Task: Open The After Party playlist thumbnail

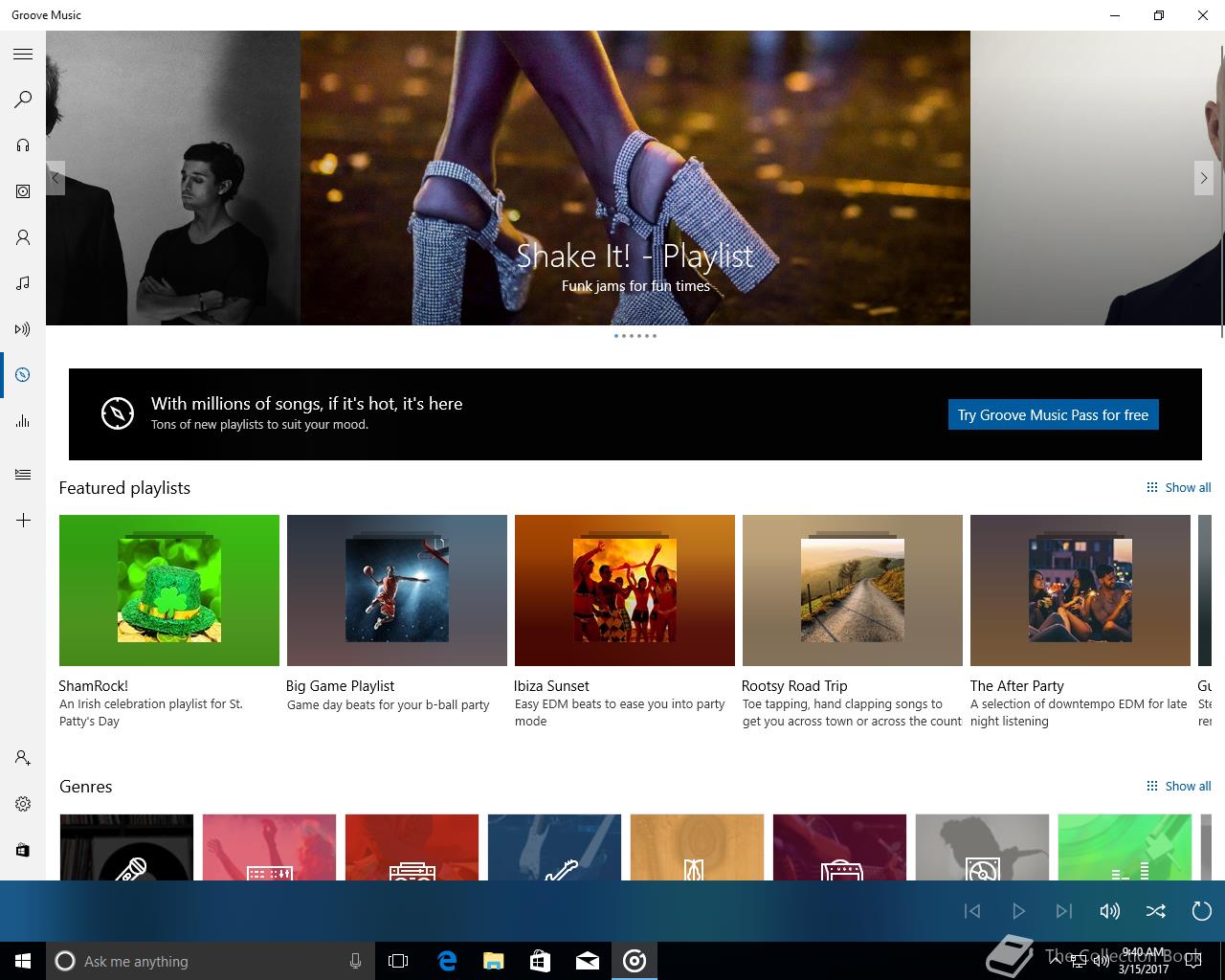Action: (x=1080, y=590)
